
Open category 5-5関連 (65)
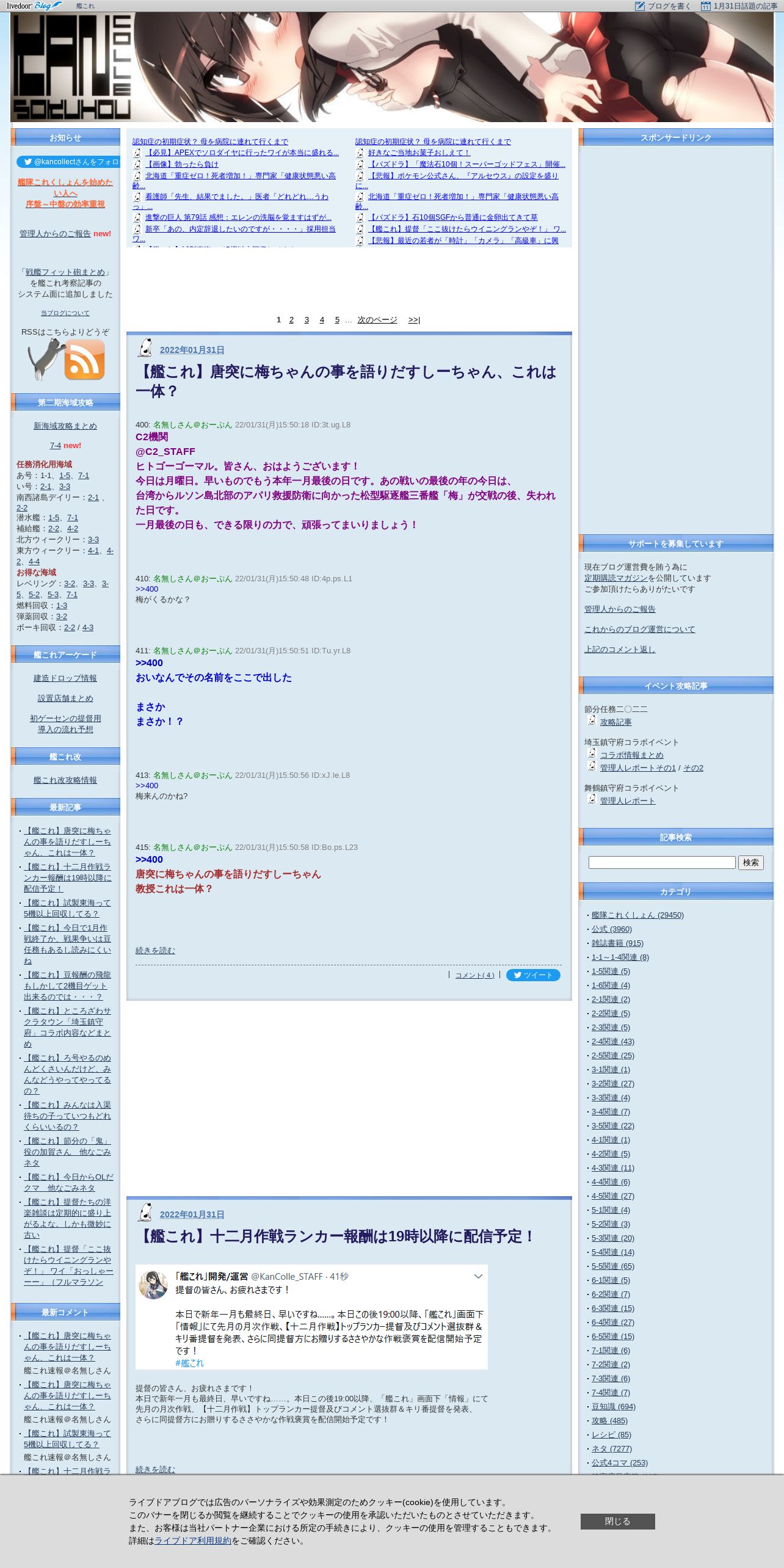[x=613, y=1266]
